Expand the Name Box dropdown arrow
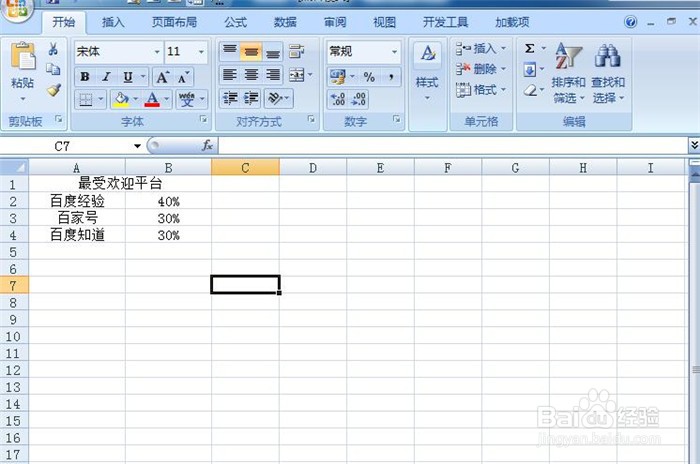 [137, 146]
